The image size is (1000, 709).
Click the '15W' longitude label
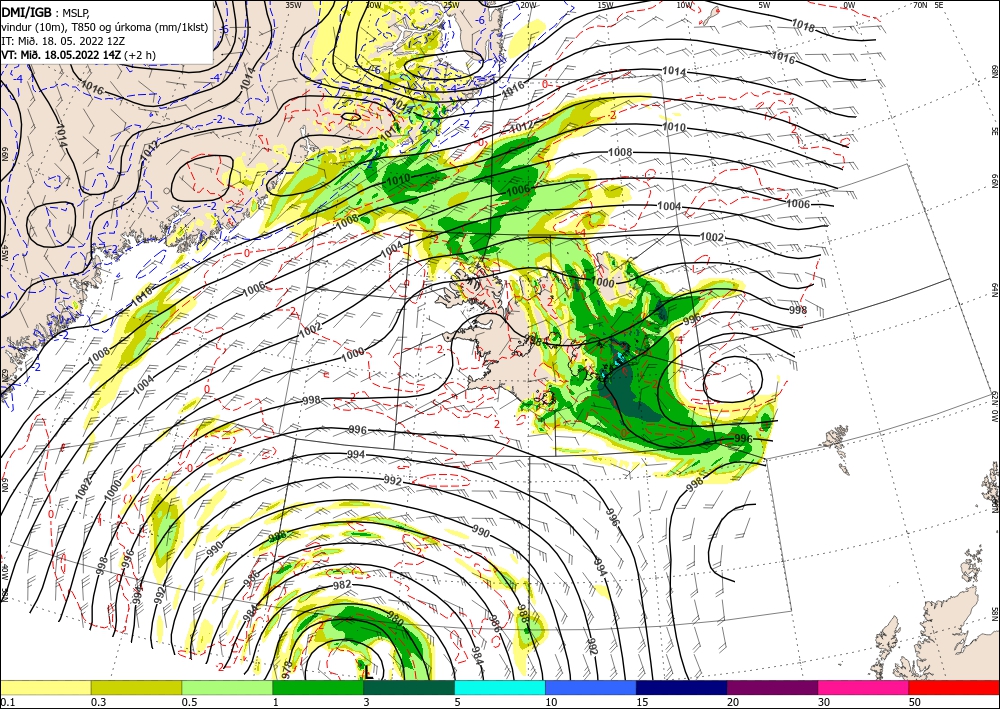[x=605, y=4]
